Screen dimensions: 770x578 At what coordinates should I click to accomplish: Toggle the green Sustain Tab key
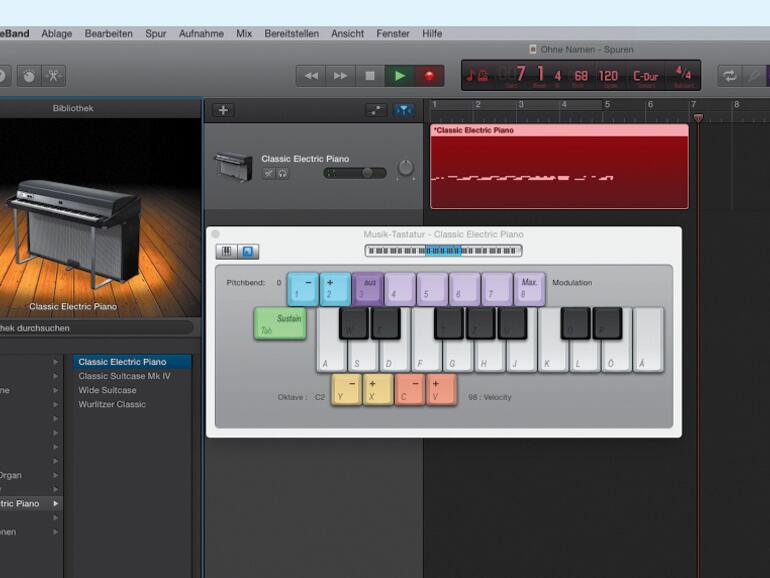(280, 323)
